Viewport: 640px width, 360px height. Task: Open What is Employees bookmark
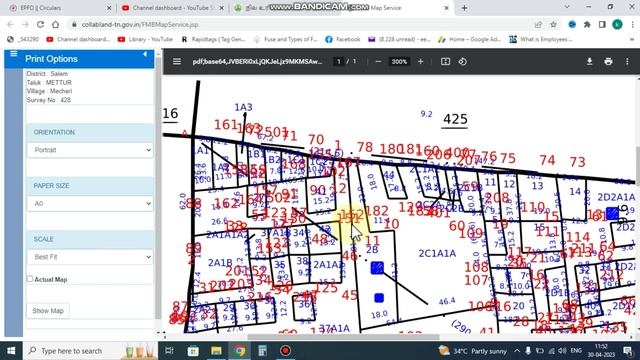541,40
